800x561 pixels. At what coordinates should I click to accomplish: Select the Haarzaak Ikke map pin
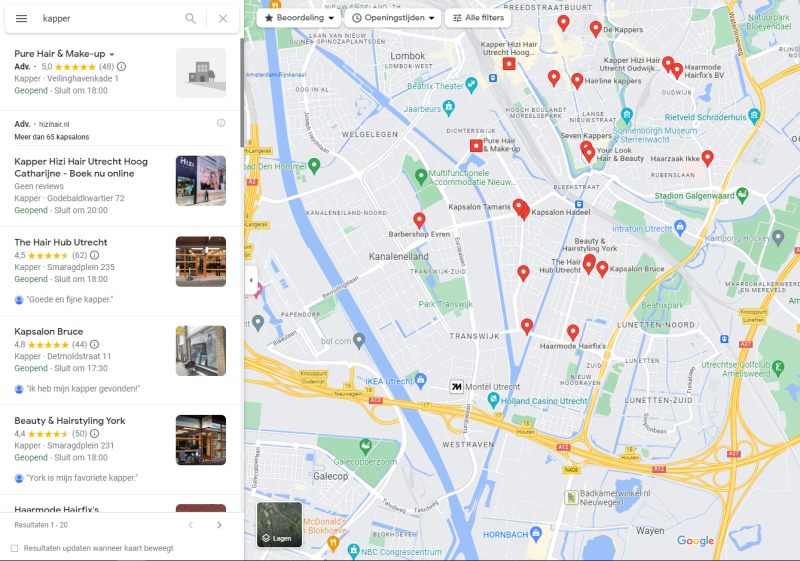point(707,158)
